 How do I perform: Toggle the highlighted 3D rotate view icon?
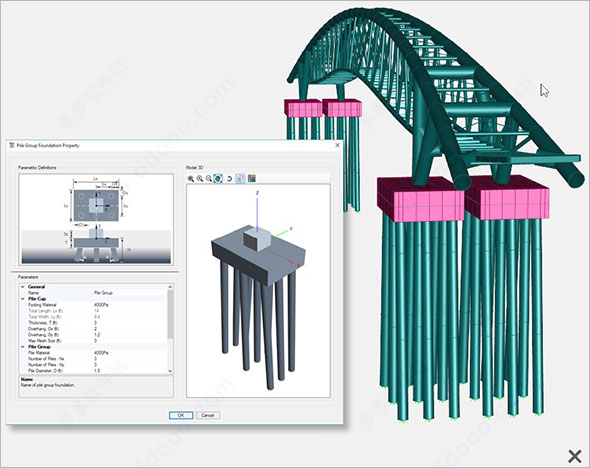click(x=218, y=179)
